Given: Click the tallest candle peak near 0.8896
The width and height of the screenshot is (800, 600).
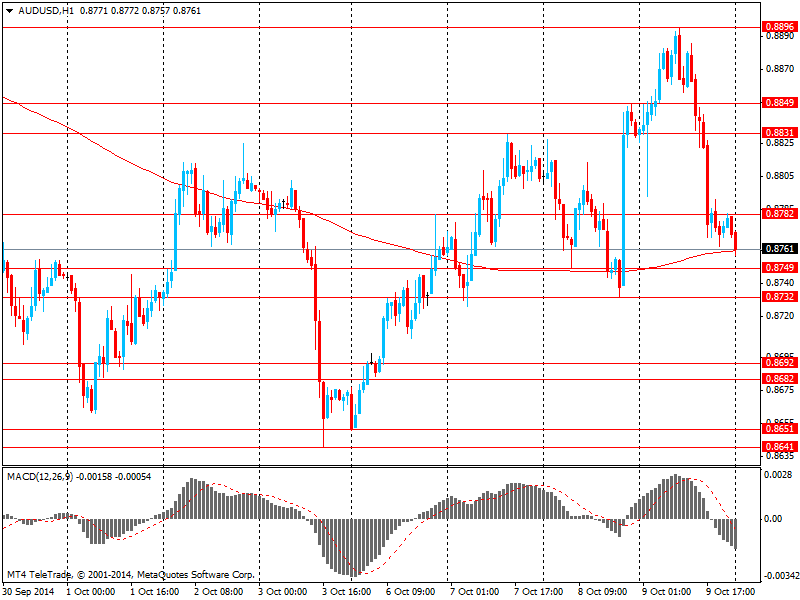Looking at the screenshot, I should click(678, 32).
